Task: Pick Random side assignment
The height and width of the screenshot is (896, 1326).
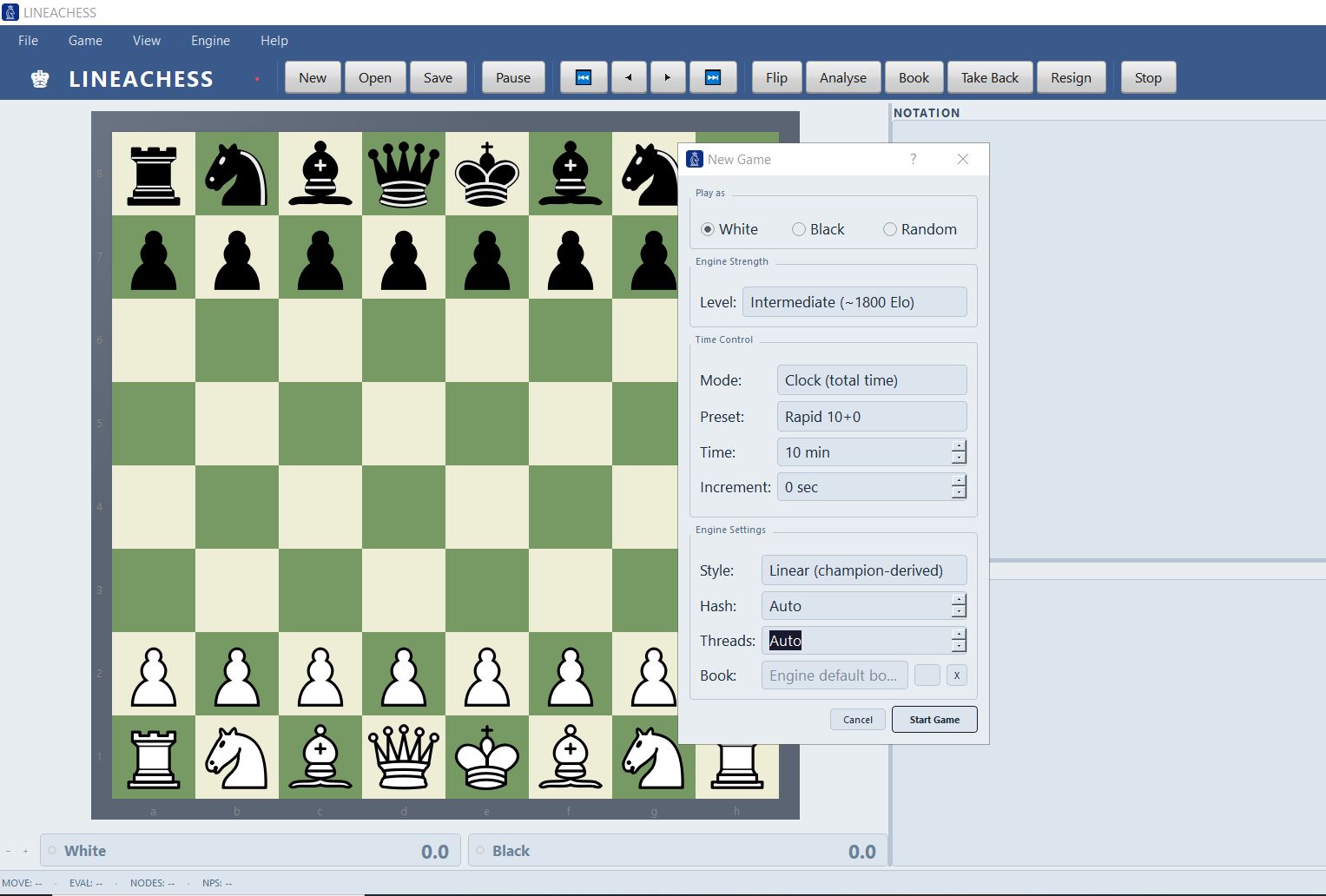Action: click(x=889, y=229)
